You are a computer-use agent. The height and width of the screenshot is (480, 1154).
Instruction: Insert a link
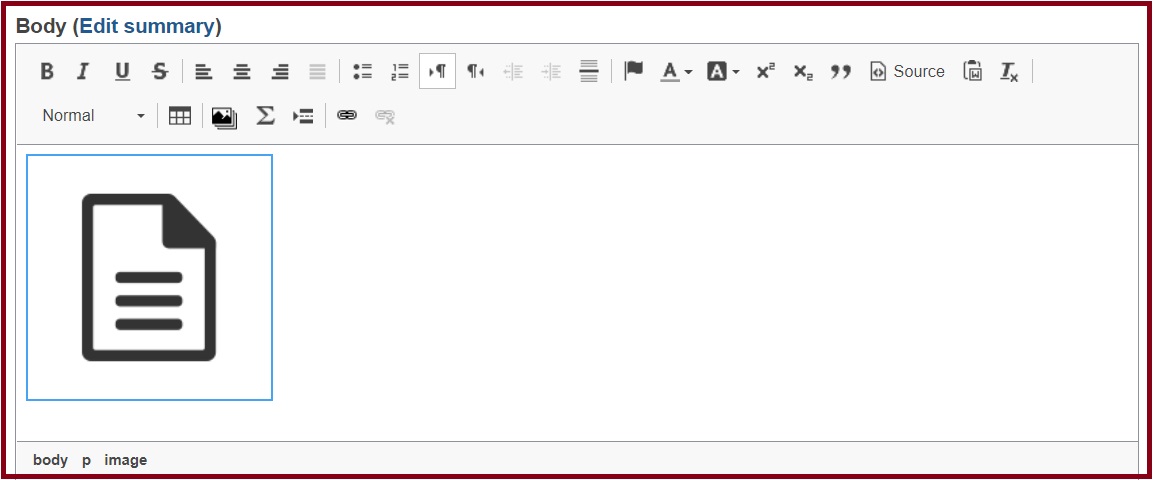(347, 116)
